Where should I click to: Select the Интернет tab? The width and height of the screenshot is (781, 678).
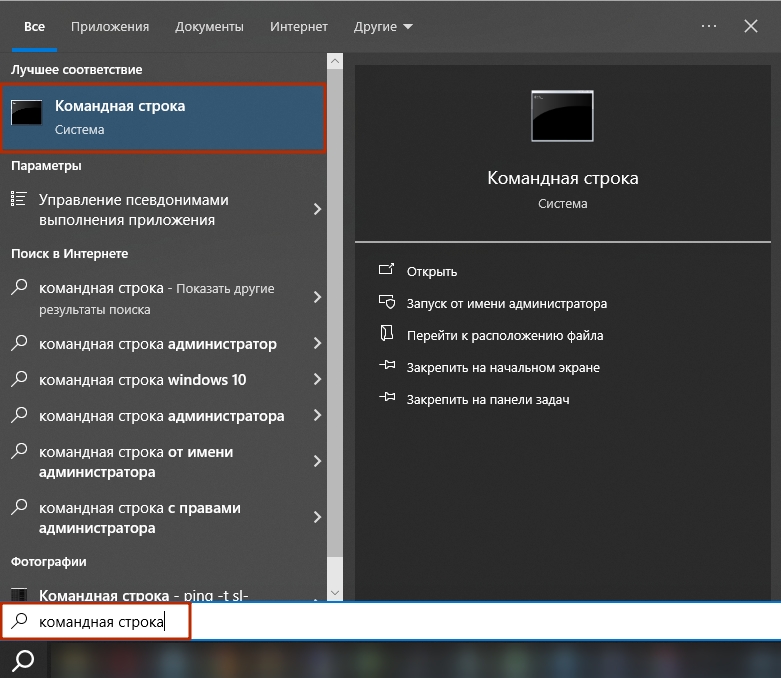click(x=299, y=27)
